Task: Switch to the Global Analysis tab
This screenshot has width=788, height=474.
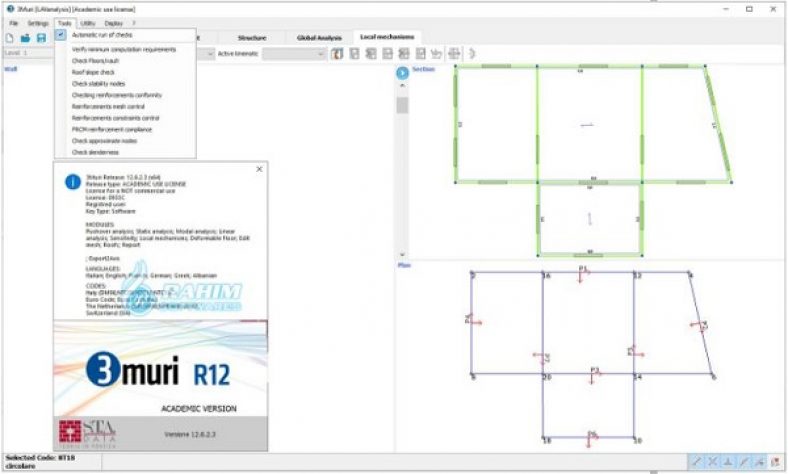Action: [319, 38]
